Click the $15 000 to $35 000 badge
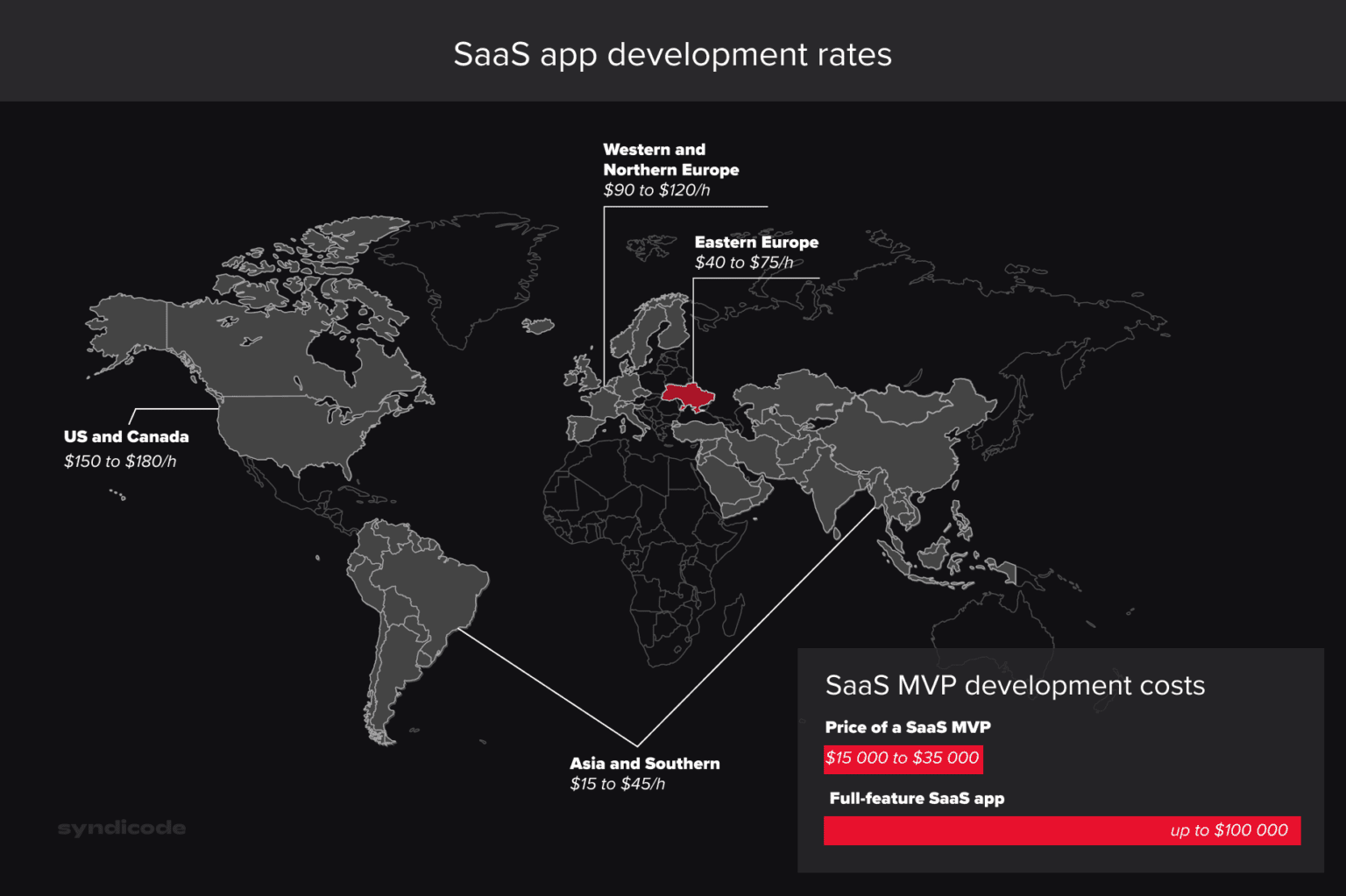Screen dimensions: 1346x896 coord(903,758)
